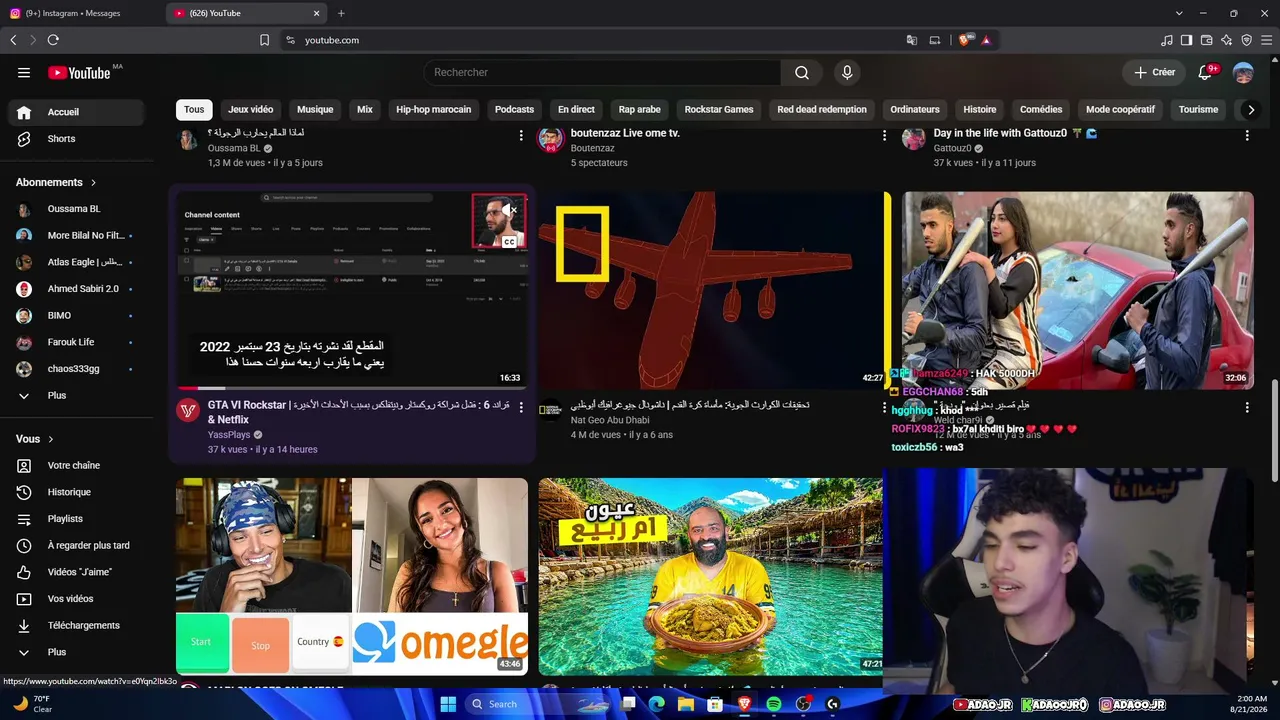Open the account avatar menu
The height and width of the screenshot is (720, 1280).
(x=1243, y=72)
